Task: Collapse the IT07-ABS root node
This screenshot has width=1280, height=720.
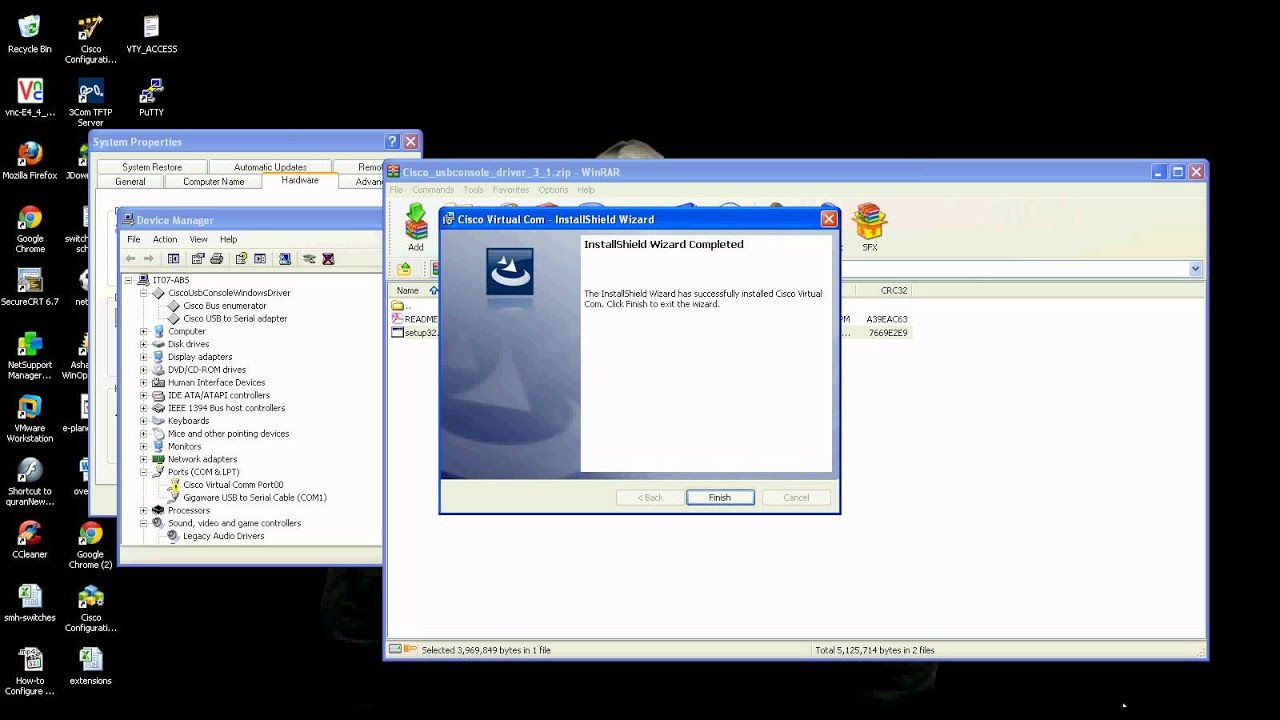Action: click(129, 280)
